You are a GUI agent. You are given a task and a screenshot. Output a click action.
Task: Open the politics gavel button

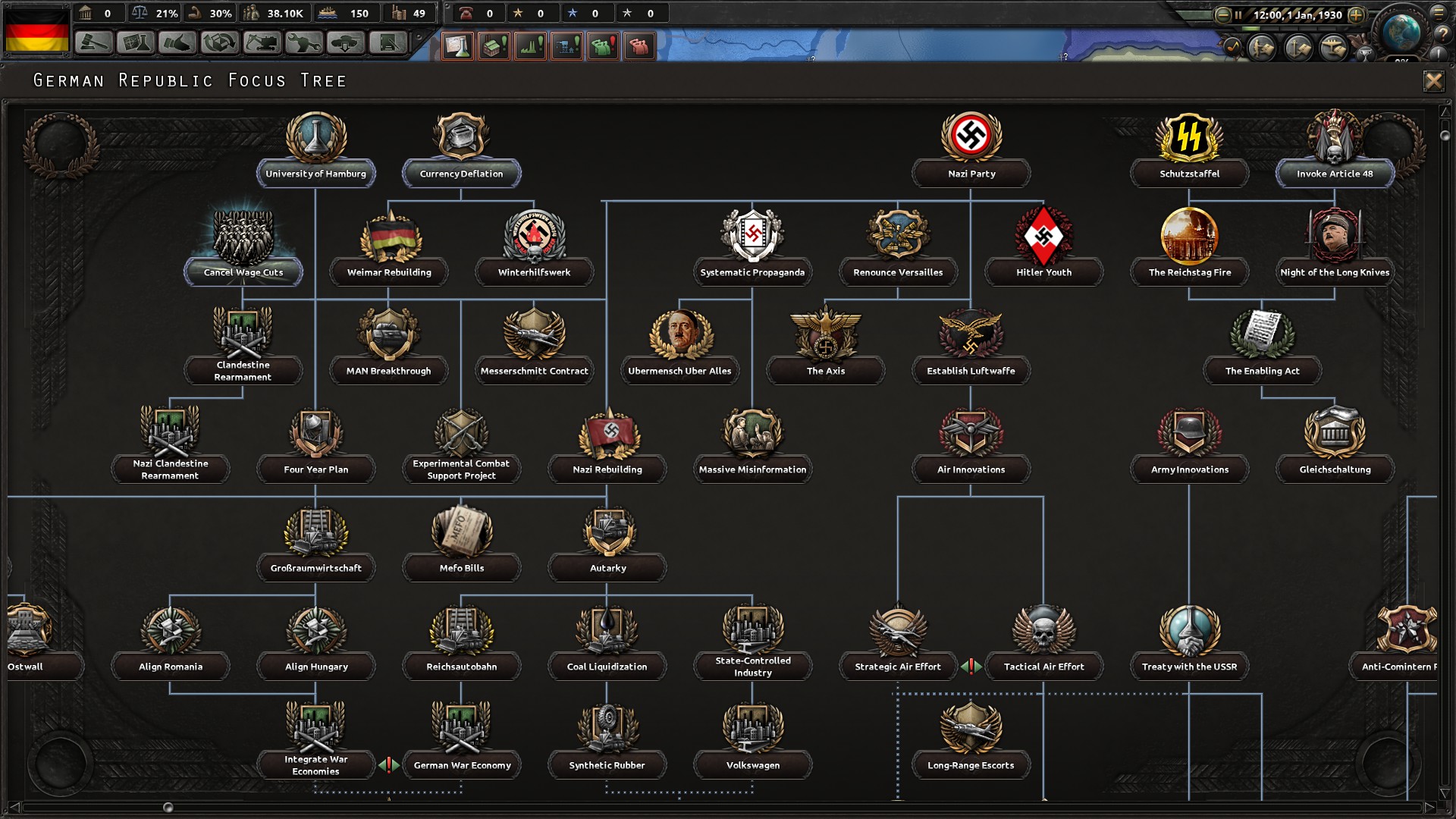(94, 43)
